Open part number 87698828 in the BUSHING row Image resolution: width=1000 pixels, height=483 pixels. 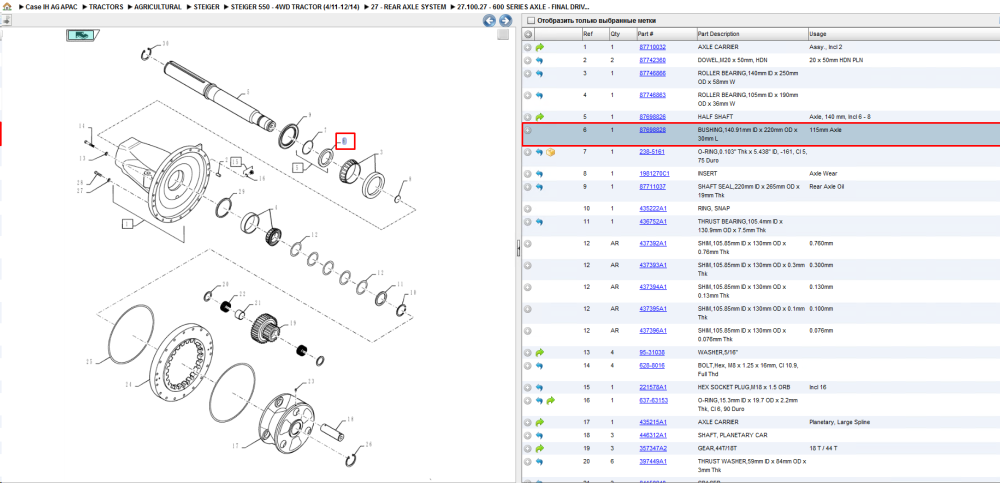652,130
